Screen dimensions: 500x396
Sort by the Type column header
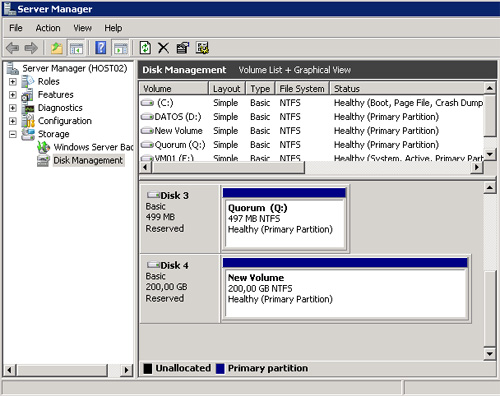tap(260, 89)
